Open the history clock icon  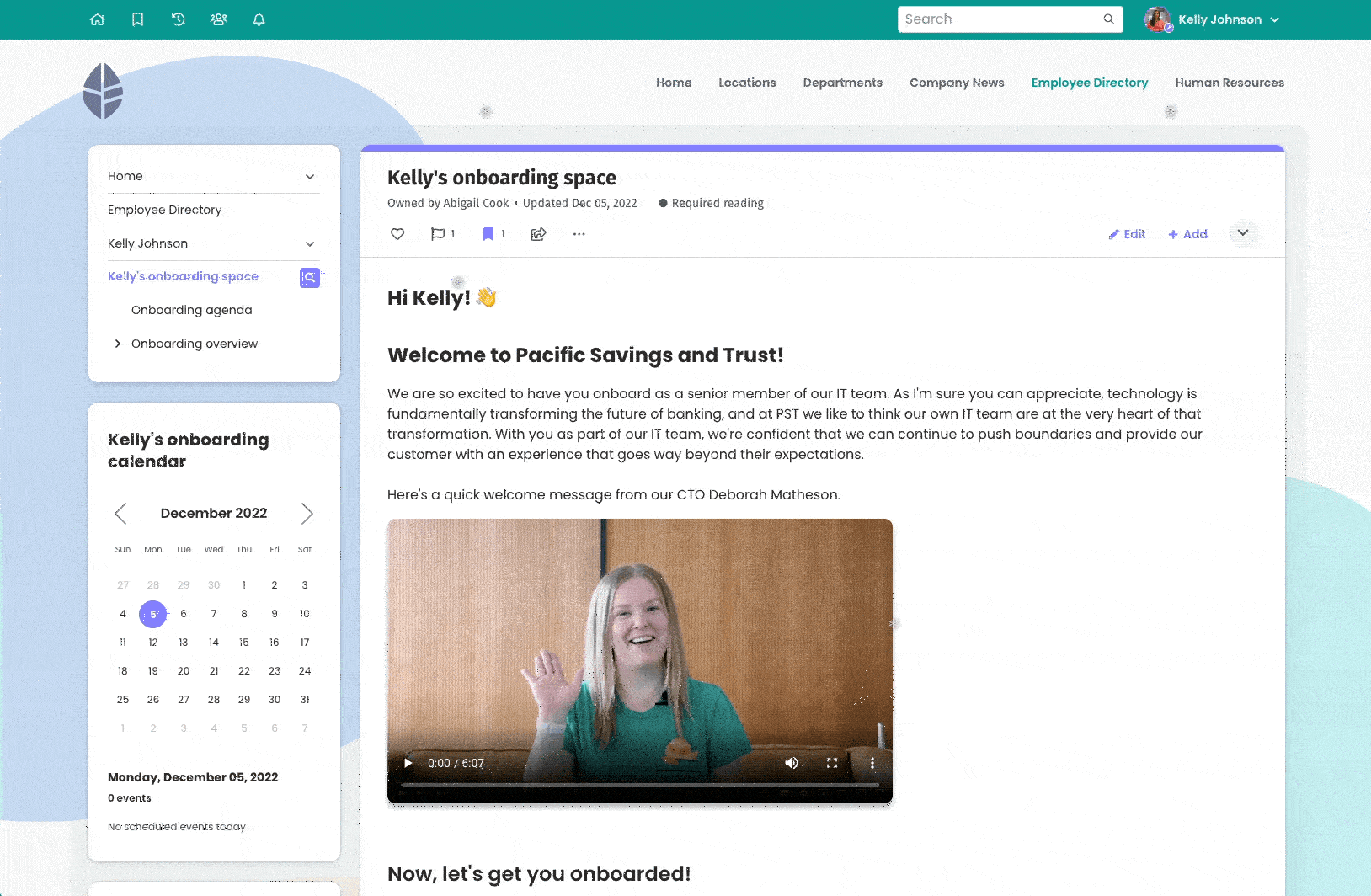(179, 19)
